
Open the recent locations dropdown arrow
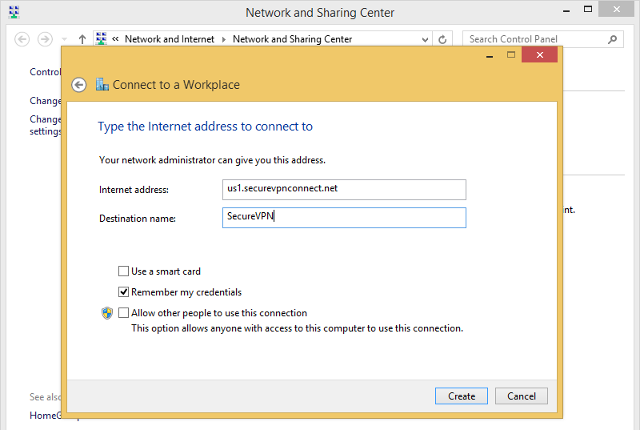pos(64,40)
